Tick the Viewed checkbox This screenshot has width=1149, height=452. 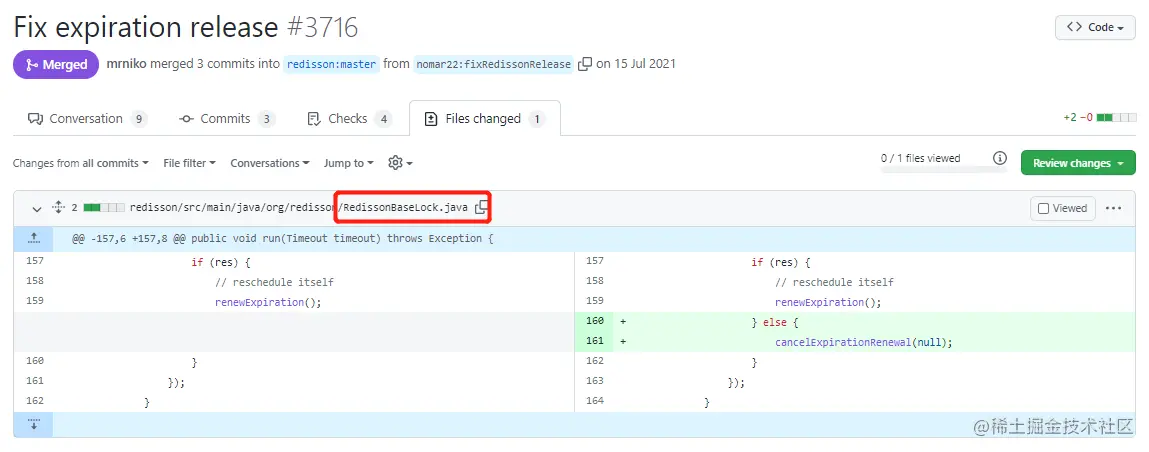[1043, 209]
